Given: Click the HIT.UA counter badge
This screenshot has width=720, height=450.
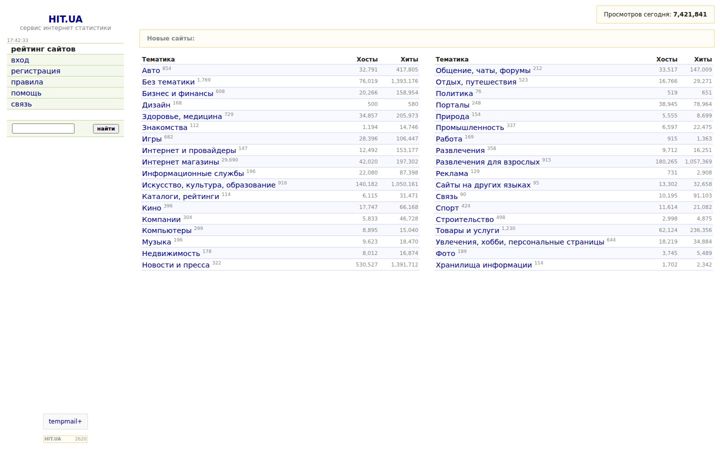Looking at the screenshot, I should tap(65, 439).
